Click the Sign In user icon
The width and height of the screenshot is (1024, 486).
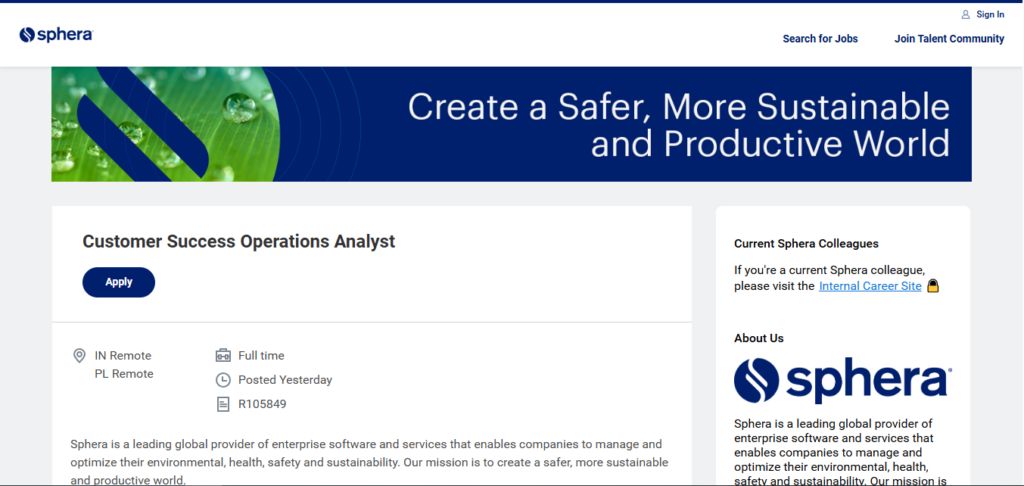coord(965,14)
